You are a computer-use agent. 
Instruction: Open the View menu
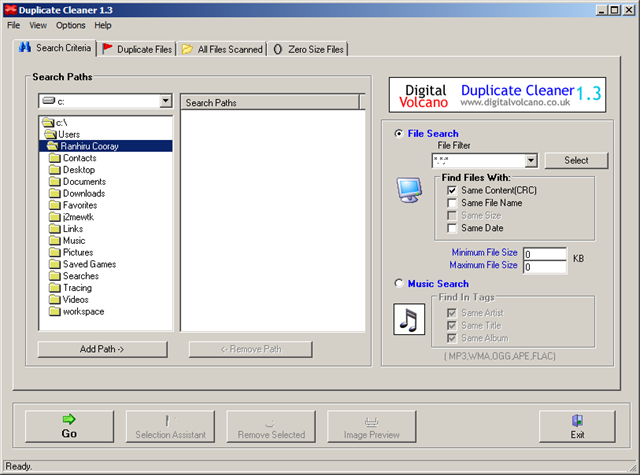coord(38,25)
